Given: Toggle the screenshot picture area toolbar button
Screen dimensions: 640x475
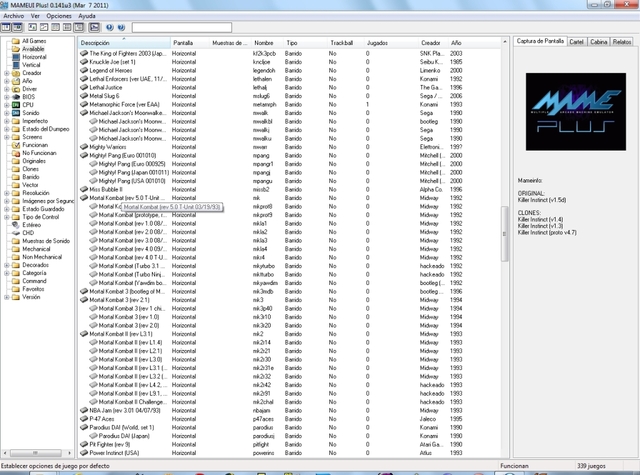Looking at the screenshot, I should pyautogui.click(x=17, y=27).
